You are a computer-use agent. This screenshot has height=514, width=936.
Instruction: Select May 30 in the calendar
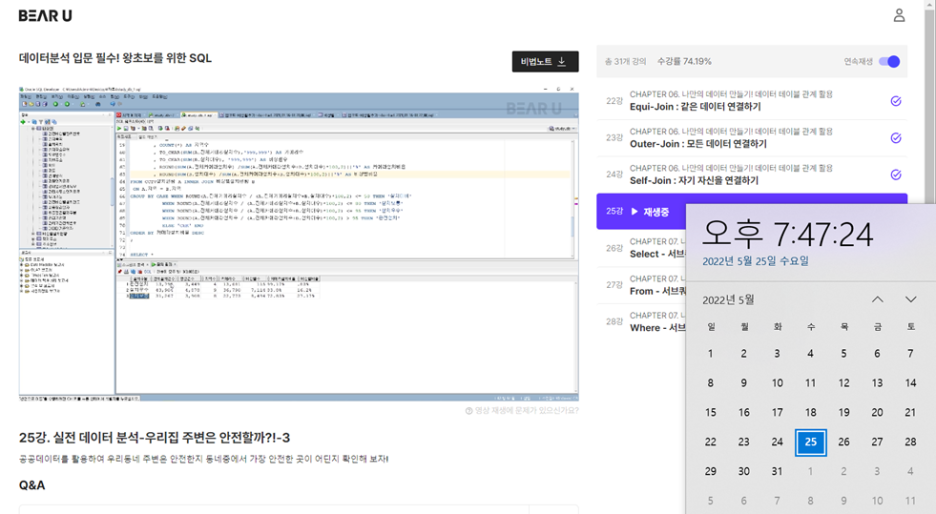pyautogui.click(x=744, y=472)
